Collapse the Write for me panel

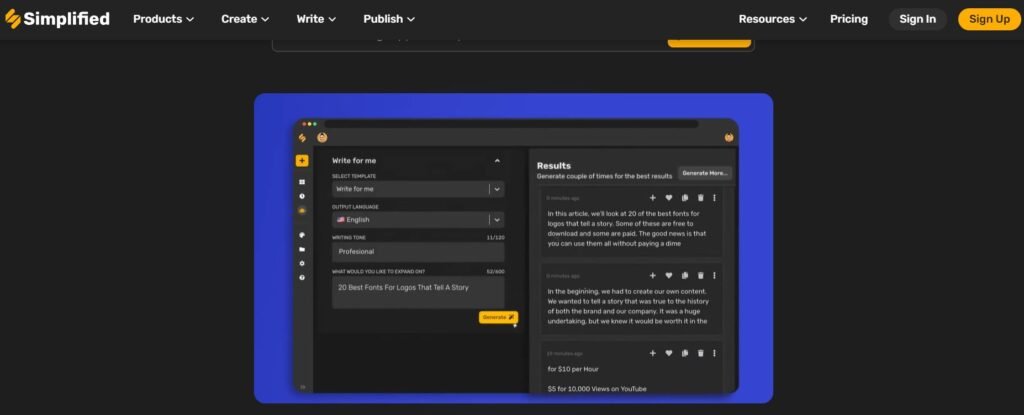497,161
